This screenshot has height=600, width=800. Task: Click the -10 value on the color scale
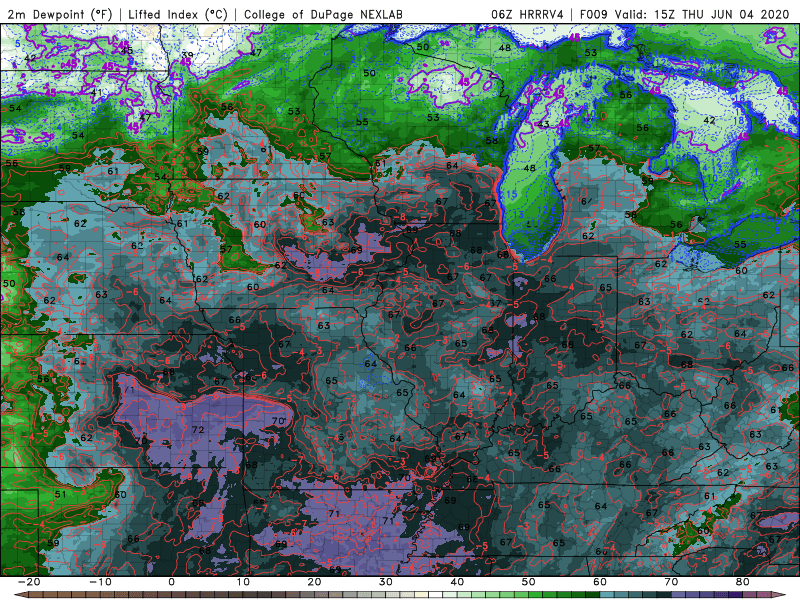click(100, 582)
